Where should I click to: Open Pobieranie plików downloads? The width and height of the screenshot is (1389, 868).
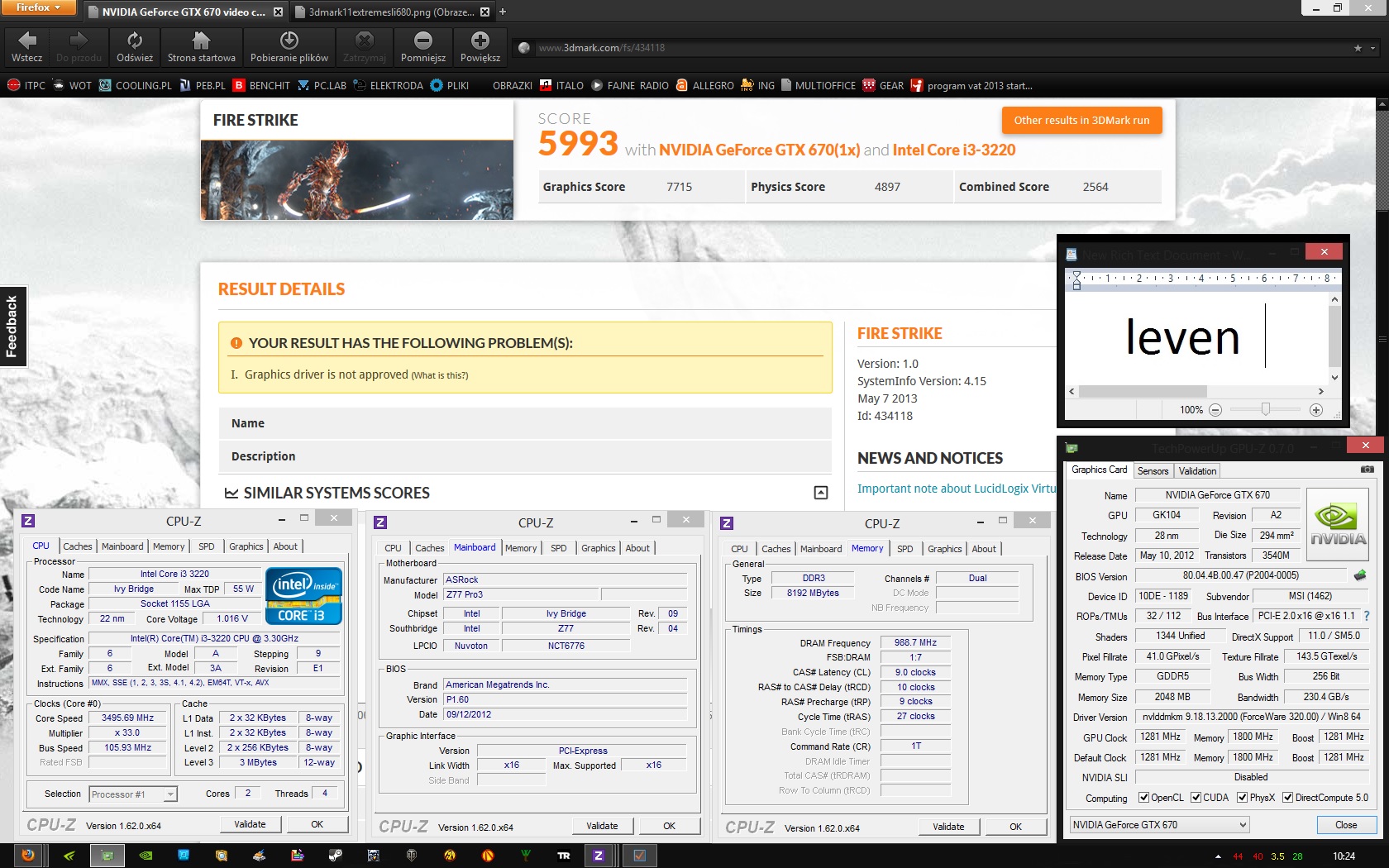(289, 47)
